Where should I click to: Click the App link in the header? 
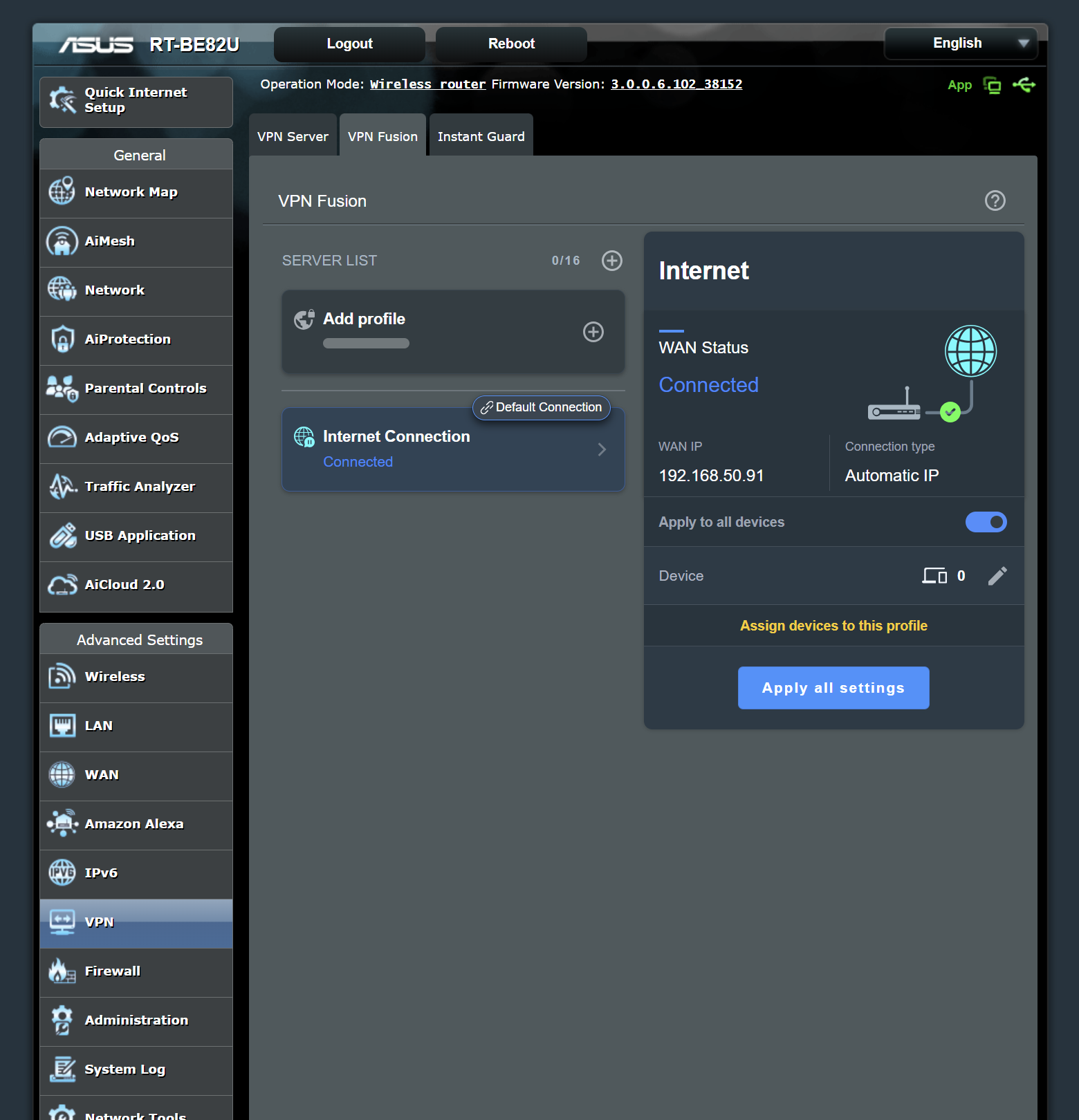pyautogui.click(x=960, y=85)
